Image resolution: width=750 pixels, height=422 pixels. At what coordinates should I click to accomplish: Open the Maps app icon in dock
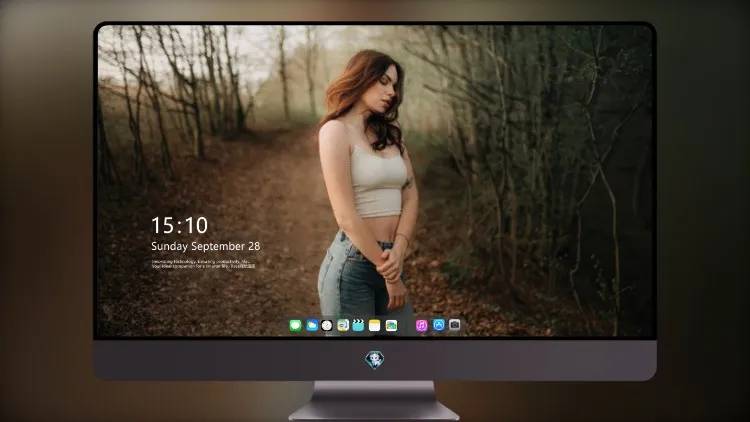coord(343,325)
